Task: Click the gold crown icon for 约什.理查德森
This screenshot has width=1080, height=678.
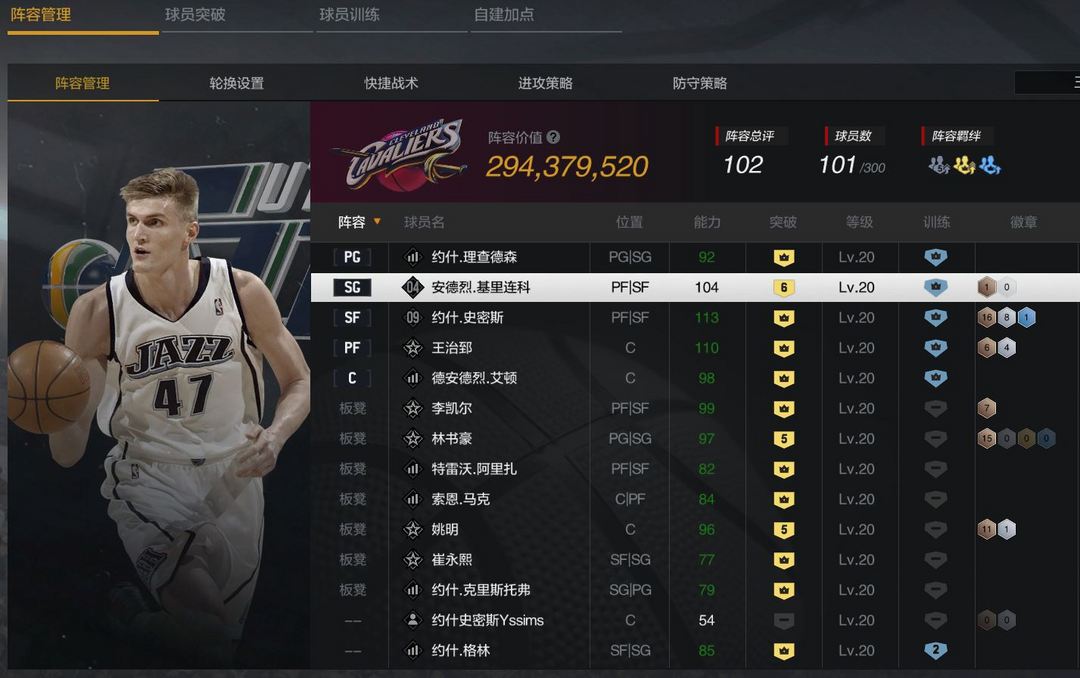Action: point(784,257)
